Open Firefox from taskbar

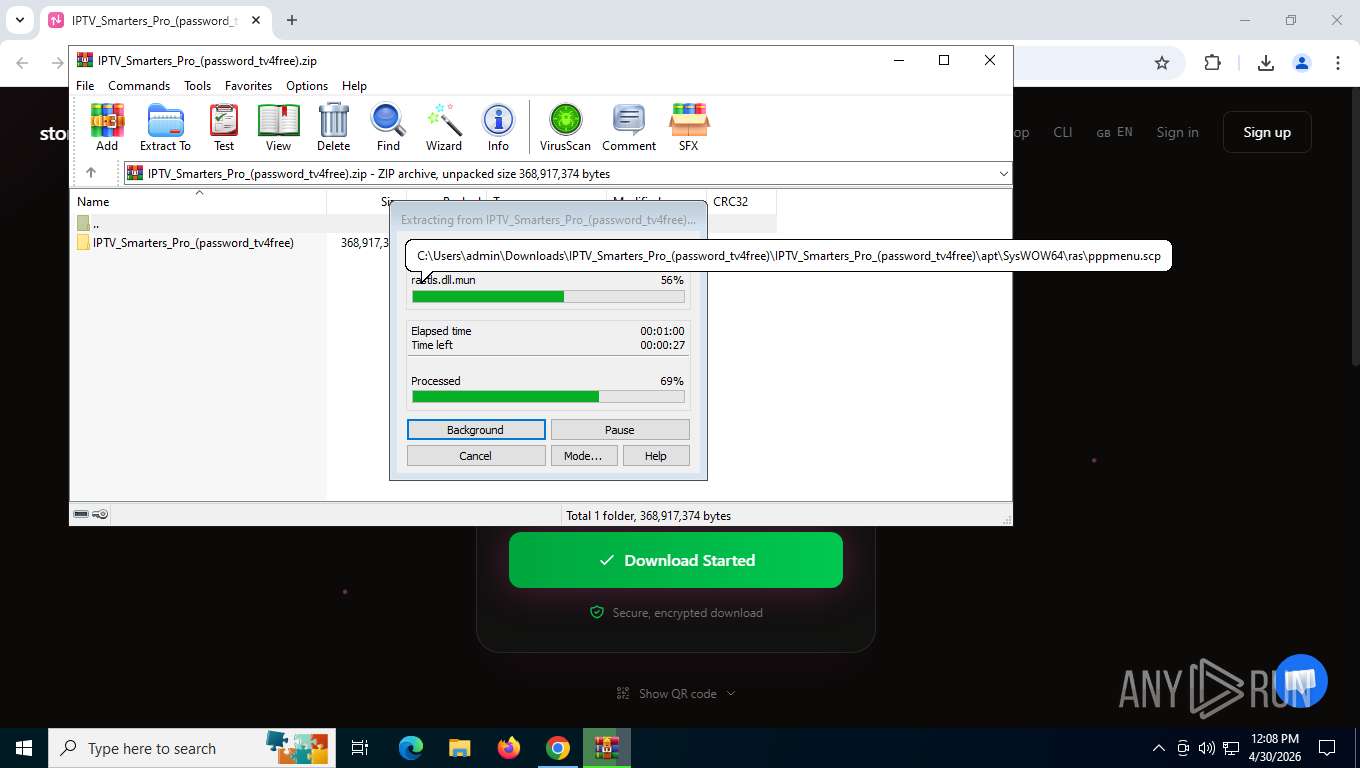tap(509, 748)
